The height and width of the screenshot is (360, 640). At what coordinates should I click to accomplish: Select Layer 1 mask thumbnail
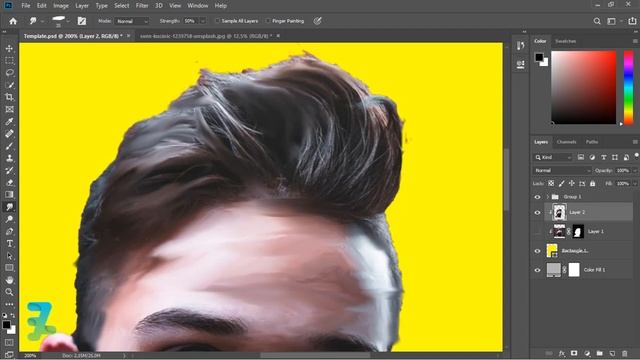click(x=578, y=231)
